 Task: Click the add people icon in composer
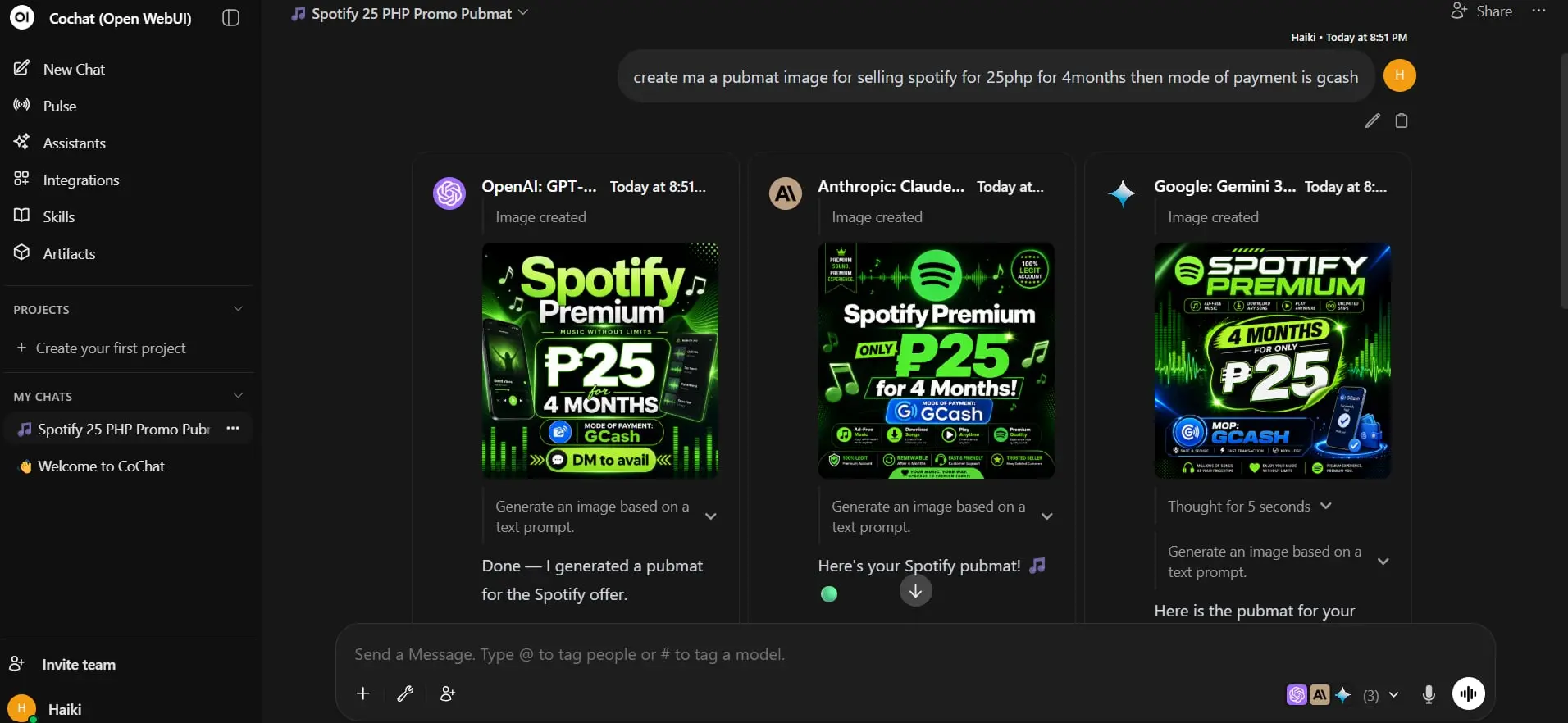click(x=447, y=693)
